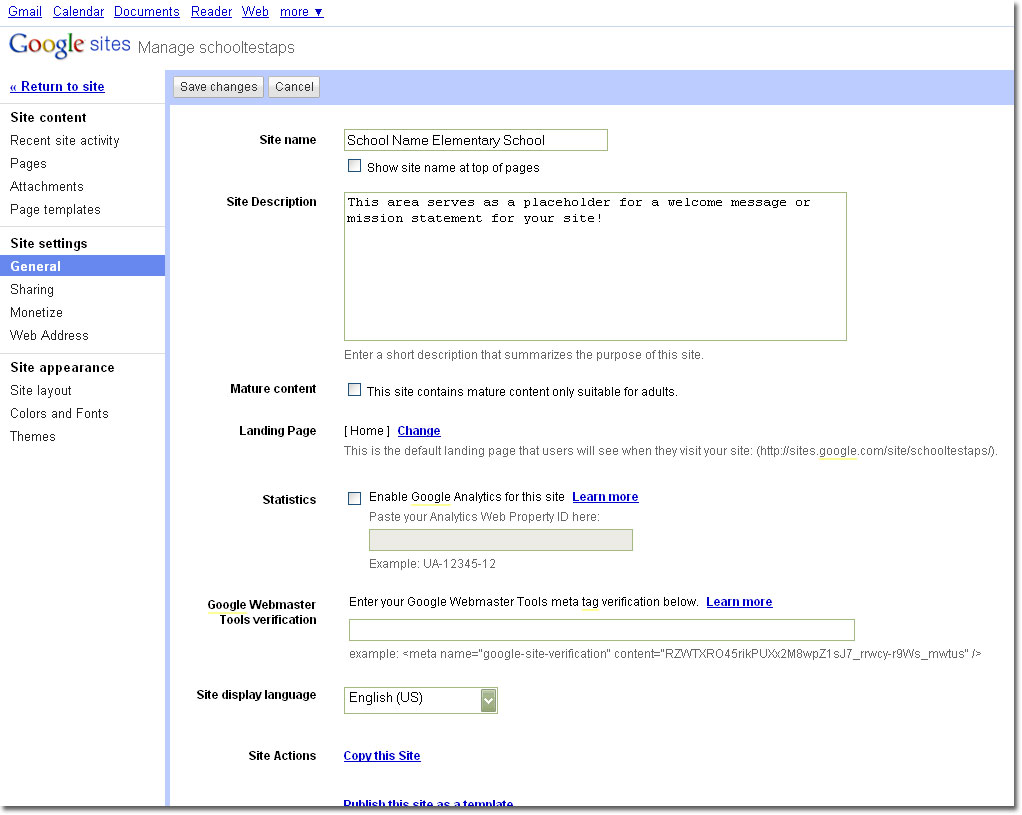The image size is (1022, 815).
Task: Click Learn more for Webmaster Tools
Action: click(x=739, y=602)
